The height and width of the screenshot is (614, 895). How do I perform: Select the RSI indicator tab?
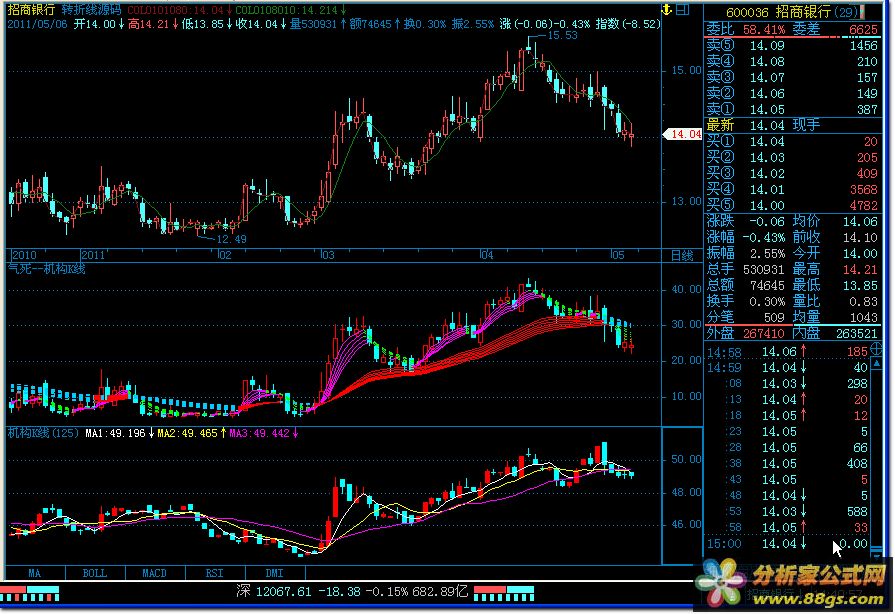pyautogui.click(x=215, y=573)
